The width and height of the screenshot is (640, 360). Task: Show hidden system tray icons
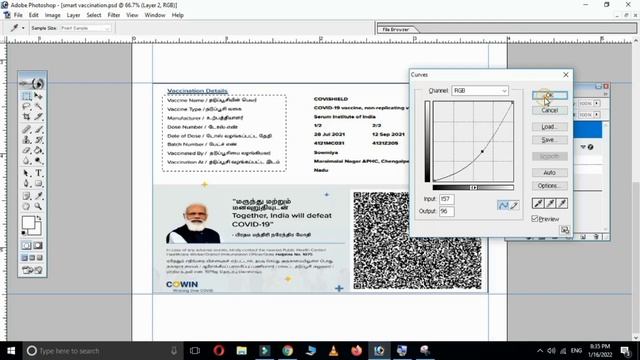[x=540, y=351]
